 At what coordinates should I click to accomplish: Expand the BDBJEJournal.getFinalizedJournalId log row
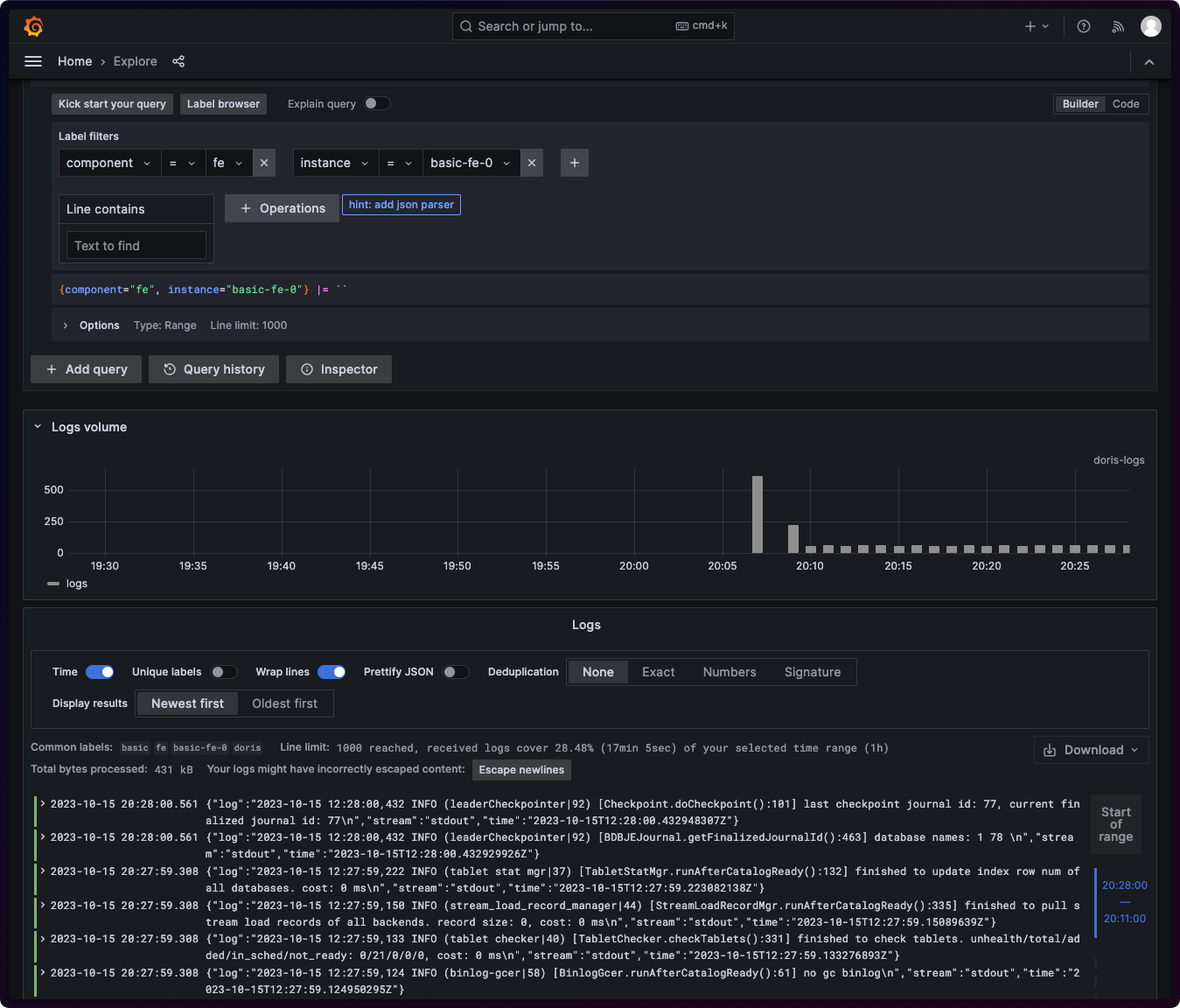pos(42,837)
